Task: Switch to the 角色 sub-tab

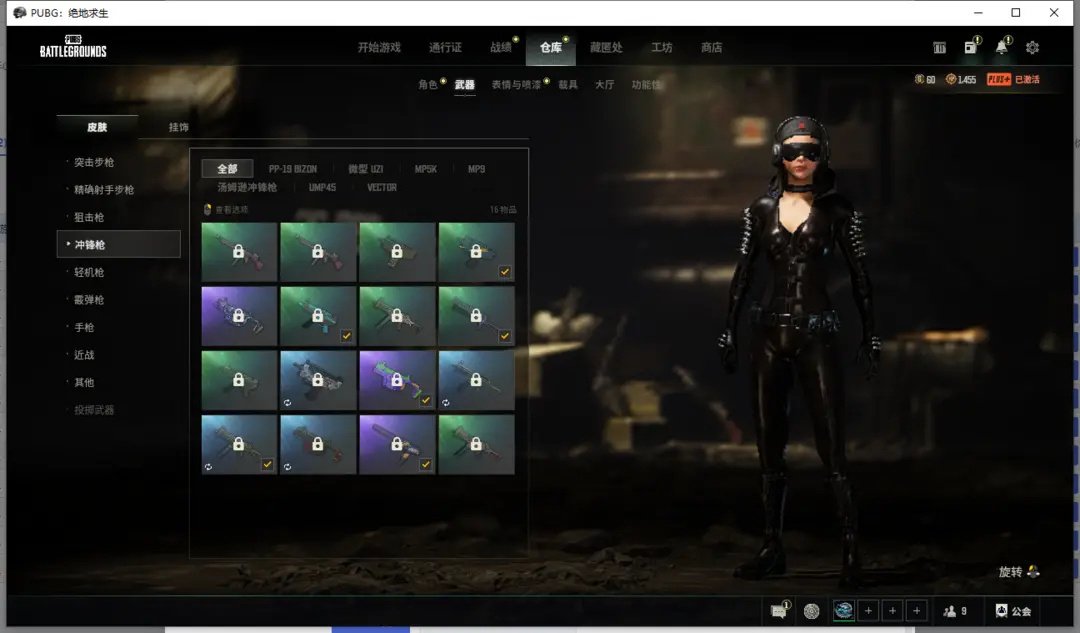Action: tap(428, 85)
